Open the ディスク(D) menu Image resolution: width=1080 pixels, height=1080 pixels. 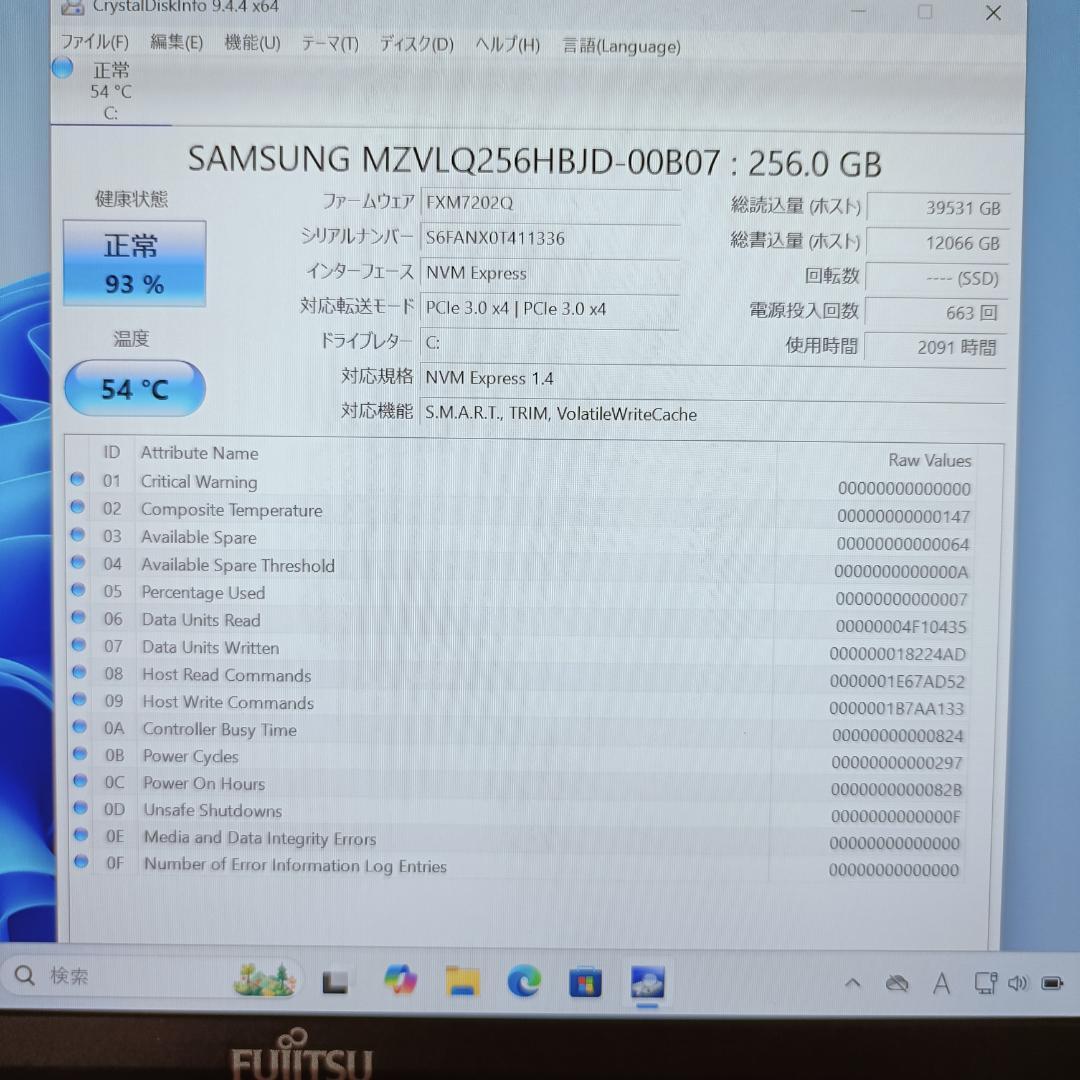click(417, 45)
